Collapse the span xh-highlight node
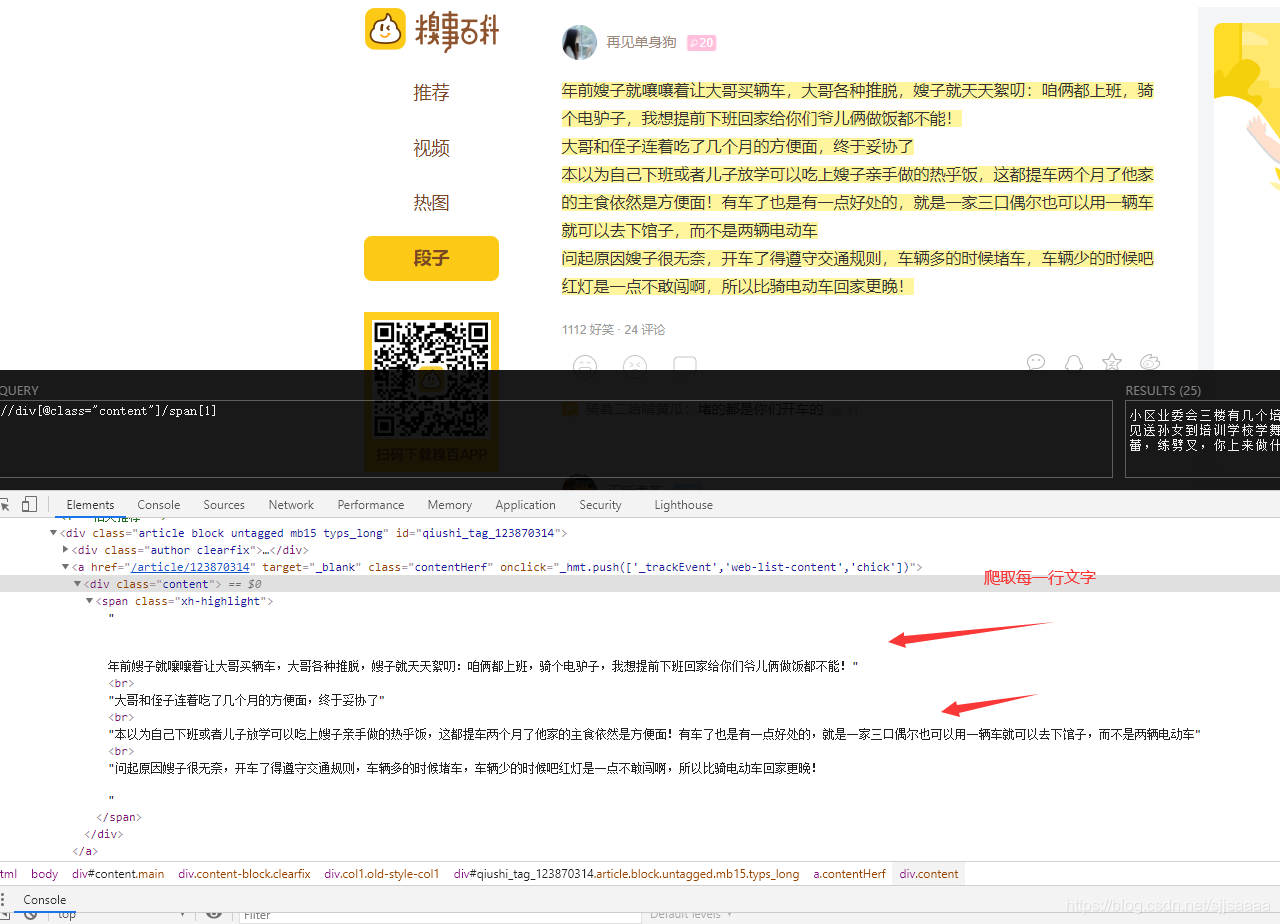 point(90,601)
